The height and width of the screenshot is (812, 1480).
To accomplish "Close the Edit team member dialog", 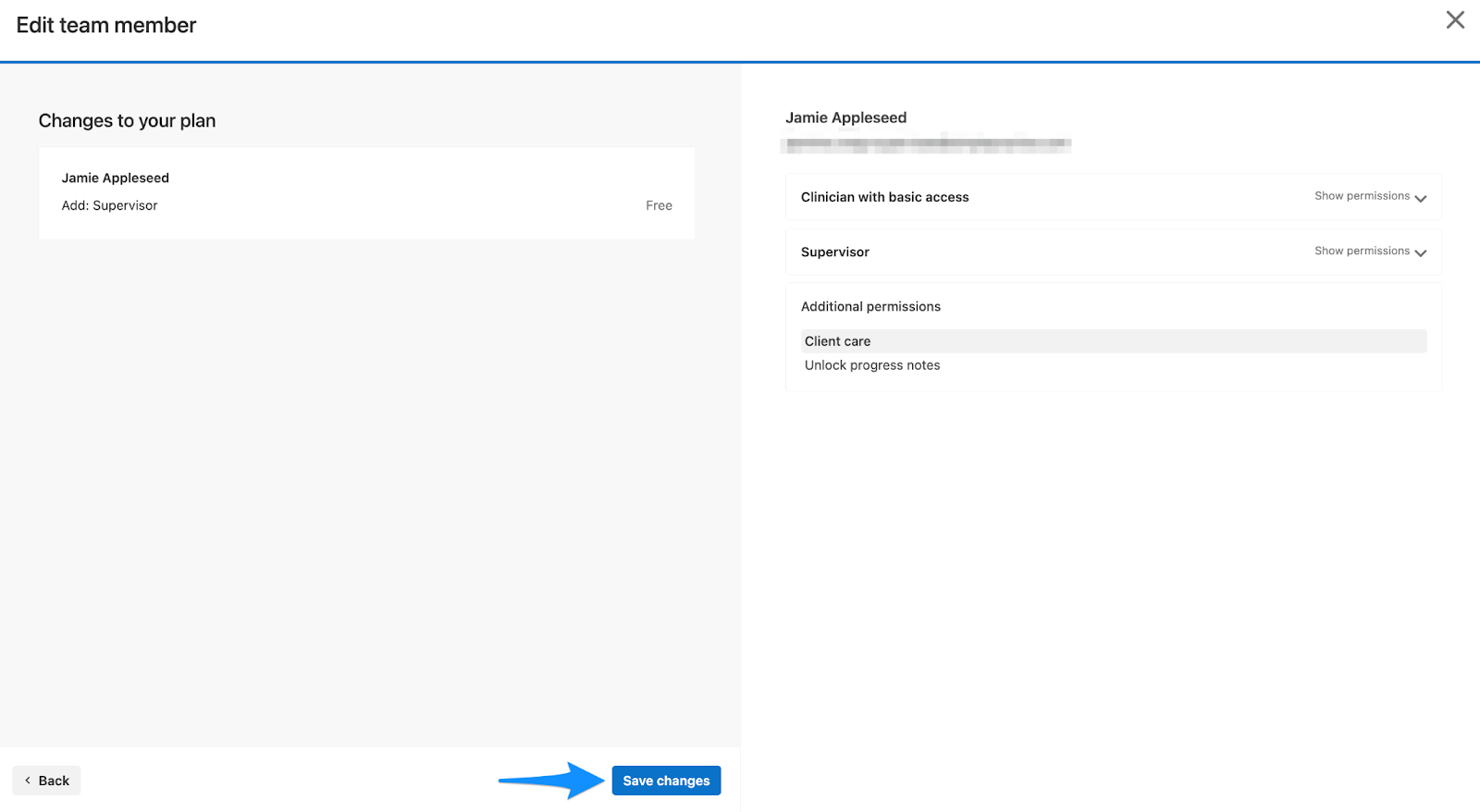I will (x=1455, y=20).
